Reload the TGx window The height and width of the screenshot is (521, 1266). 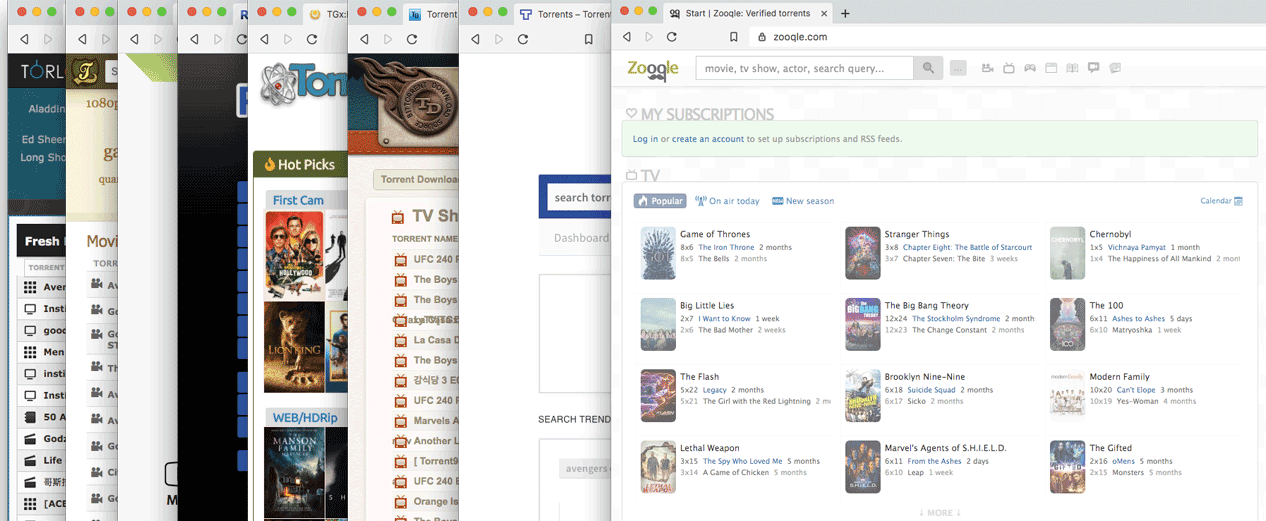[312, 39]
